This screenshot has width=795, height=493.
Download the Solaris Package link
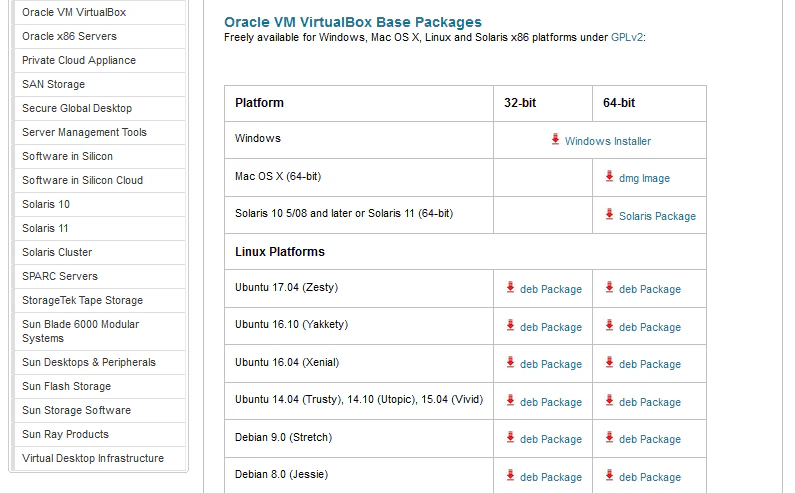pos(657,216)
